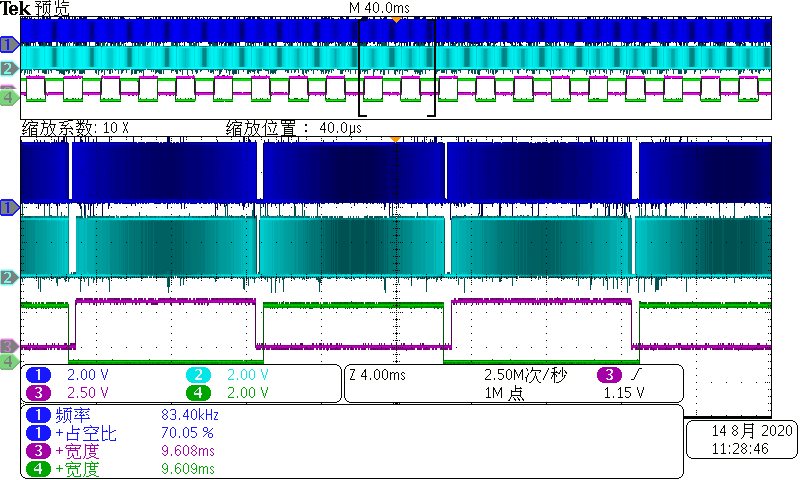Click channel 3 badge beside 2.50 V scale
The width and height of the screenshot is (800, 480).
click(38, 393)
